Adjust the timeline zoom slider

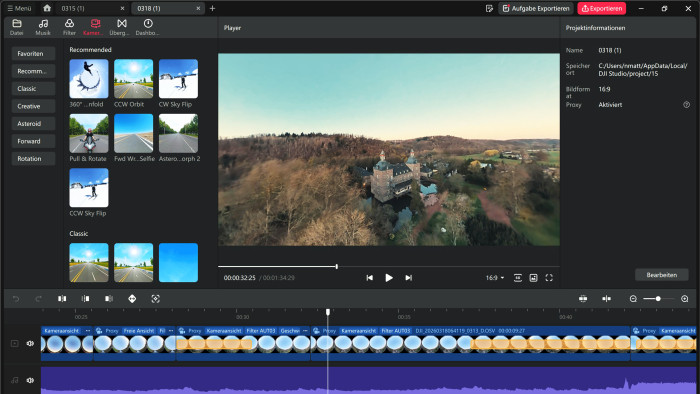pos(658,299)
